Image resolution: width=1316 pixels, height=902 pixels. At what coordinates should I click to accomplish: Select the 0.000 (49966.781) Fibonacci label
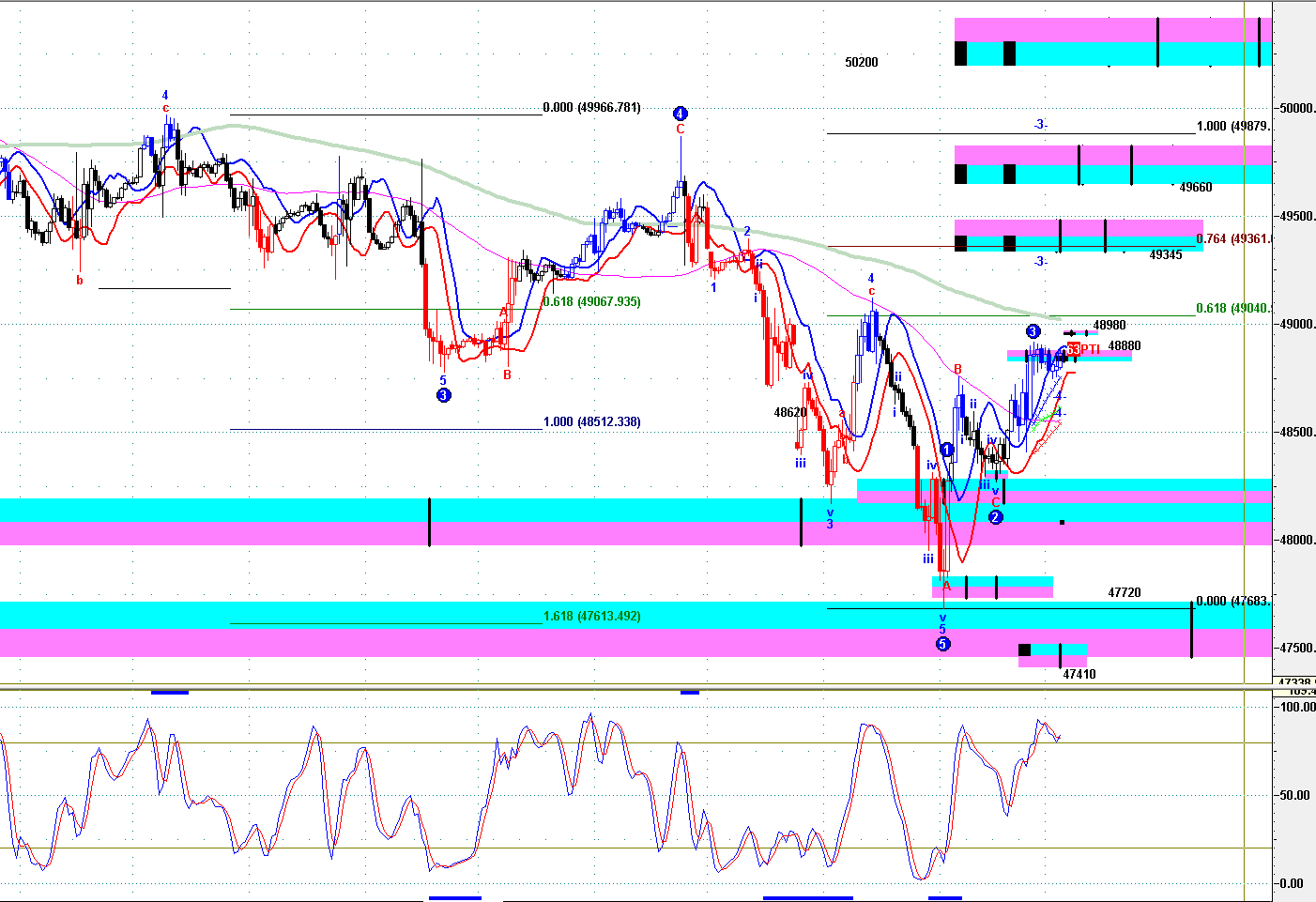coord(591,108)
